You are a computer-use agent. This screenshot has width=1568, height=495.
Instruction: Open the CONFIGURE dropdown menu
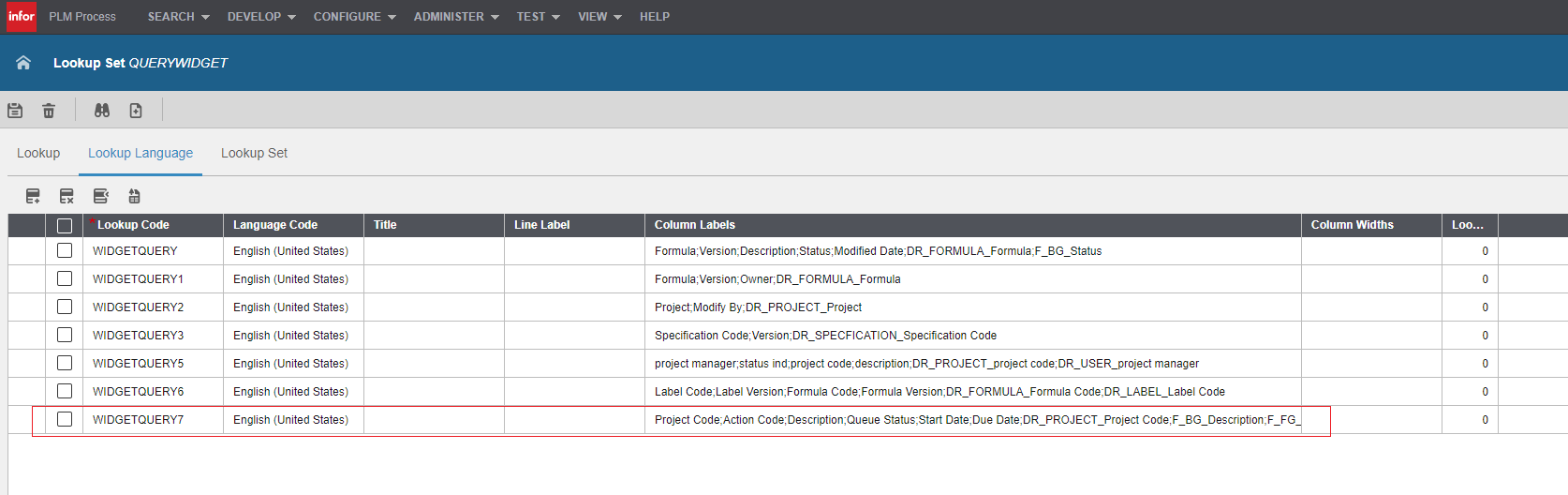click(x=354, y=17)
